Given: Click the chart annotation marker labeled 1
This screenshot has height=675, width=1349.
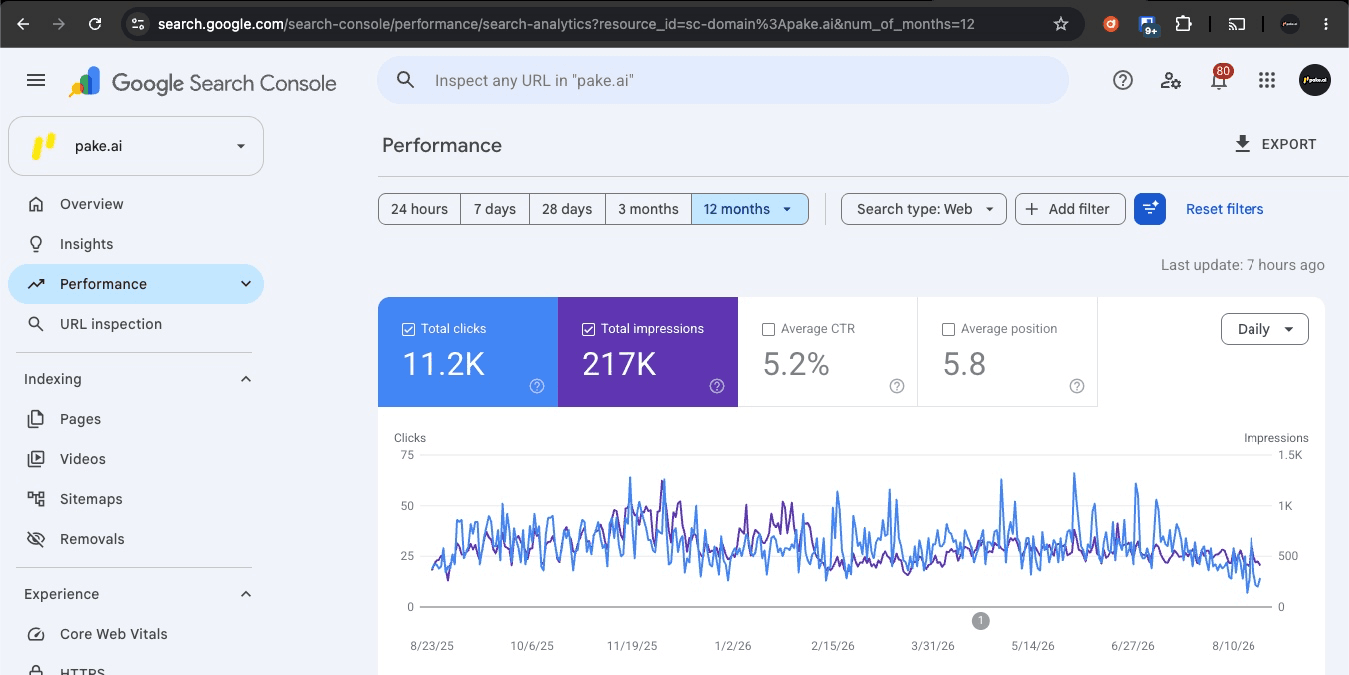Looking at the screenshot, I should [x=981, y=621].
